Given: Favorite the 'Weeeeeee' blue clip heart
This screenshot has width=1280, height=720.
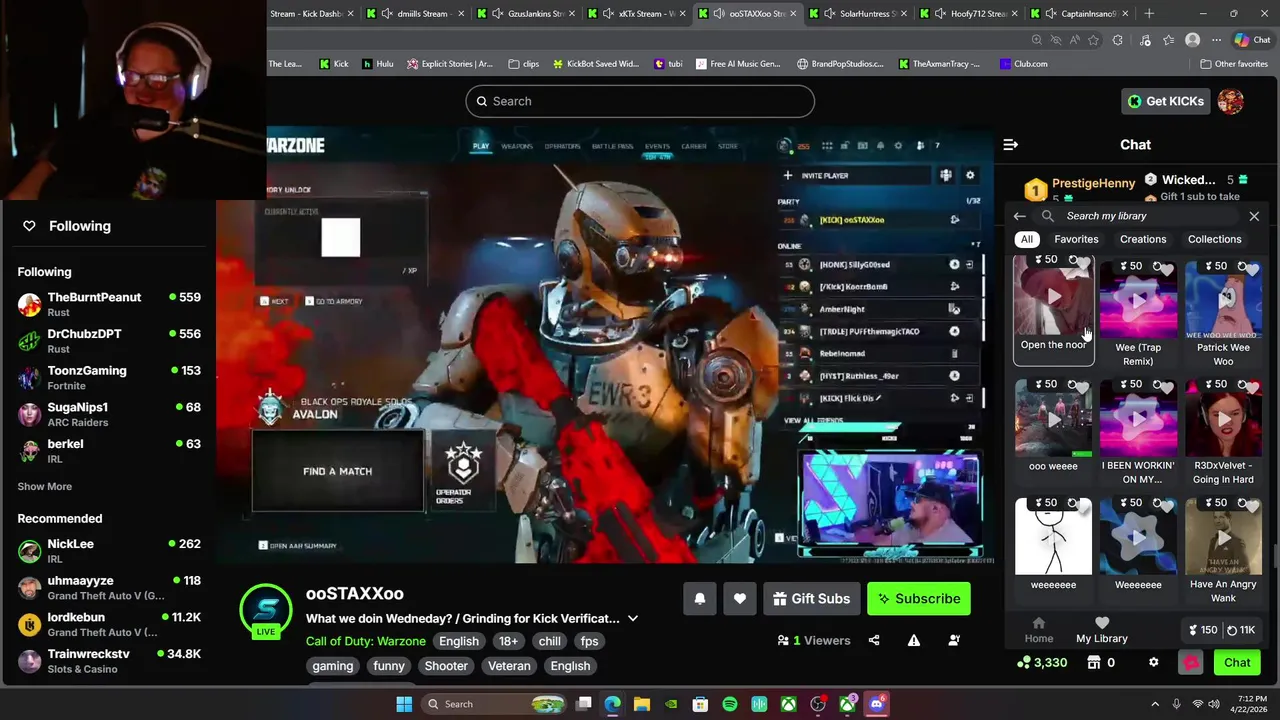Looking at the screenshot, I should click(1166, 506).
